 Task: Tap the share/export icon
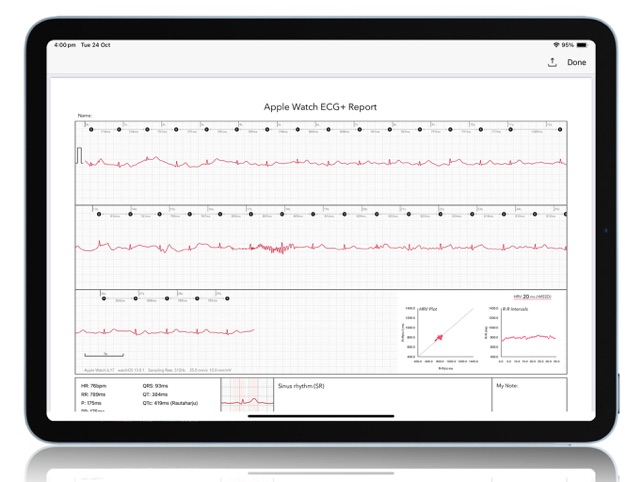[552, 62]
